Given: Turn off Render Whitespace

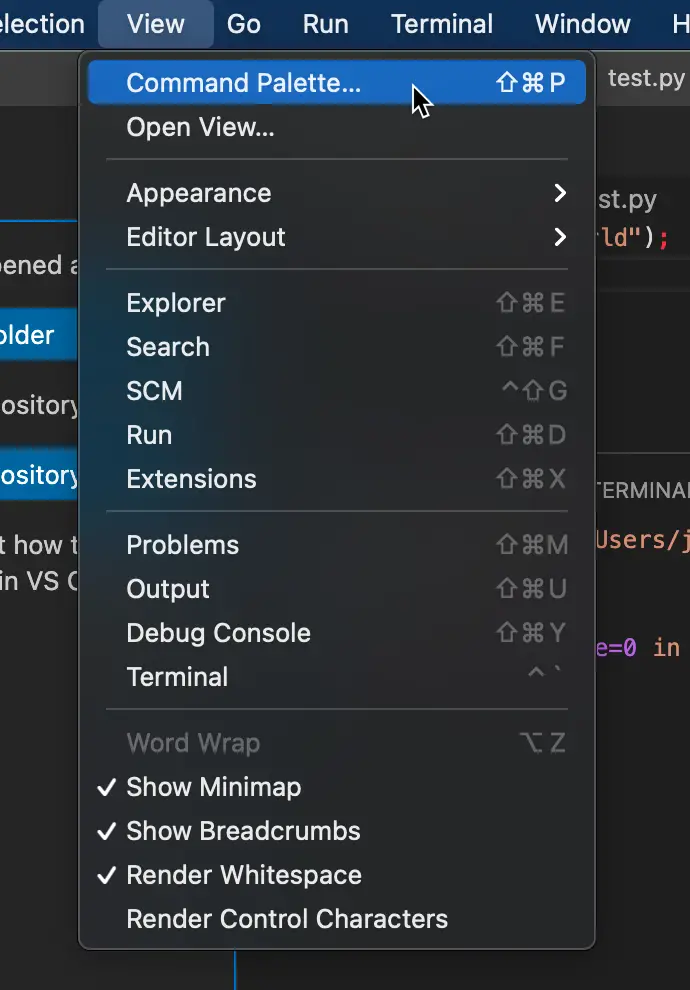Looking at the screenshot, I should click(x=336, y=875).
